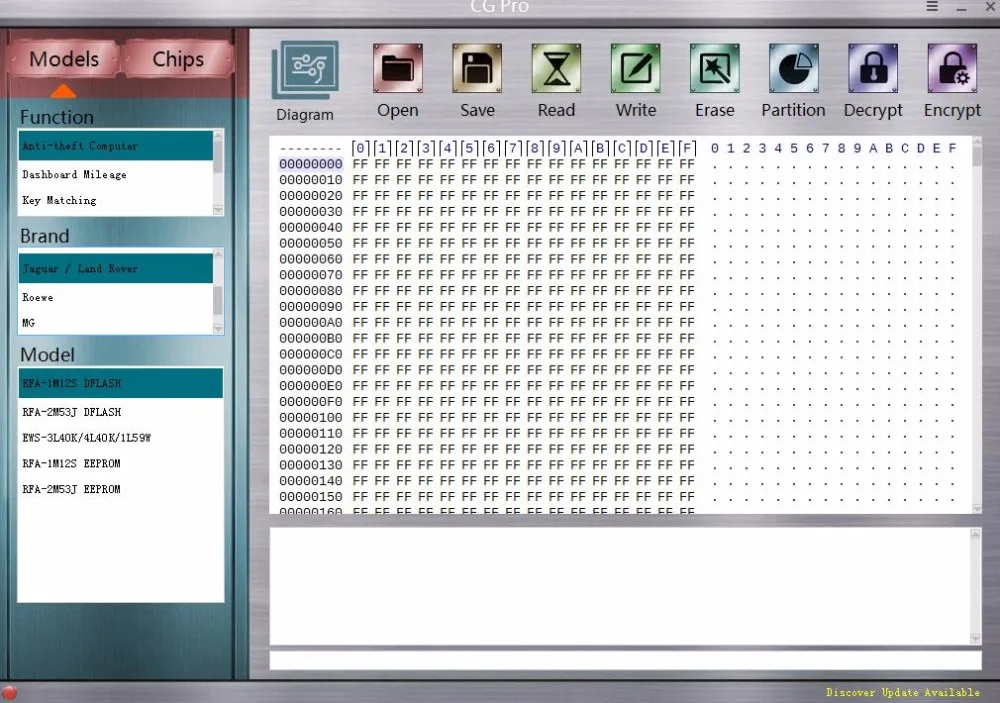Click the Decrypt padlock icon
Screen dimensions: 1000x703
coord(872,68)
